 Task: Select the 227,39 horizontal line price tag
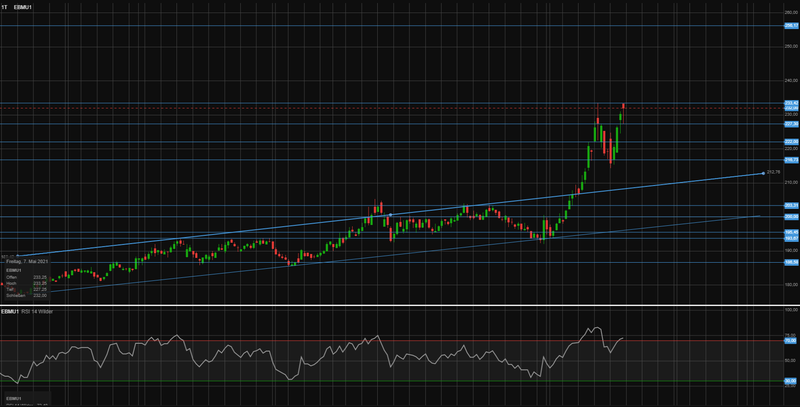(x=790, y=124)
